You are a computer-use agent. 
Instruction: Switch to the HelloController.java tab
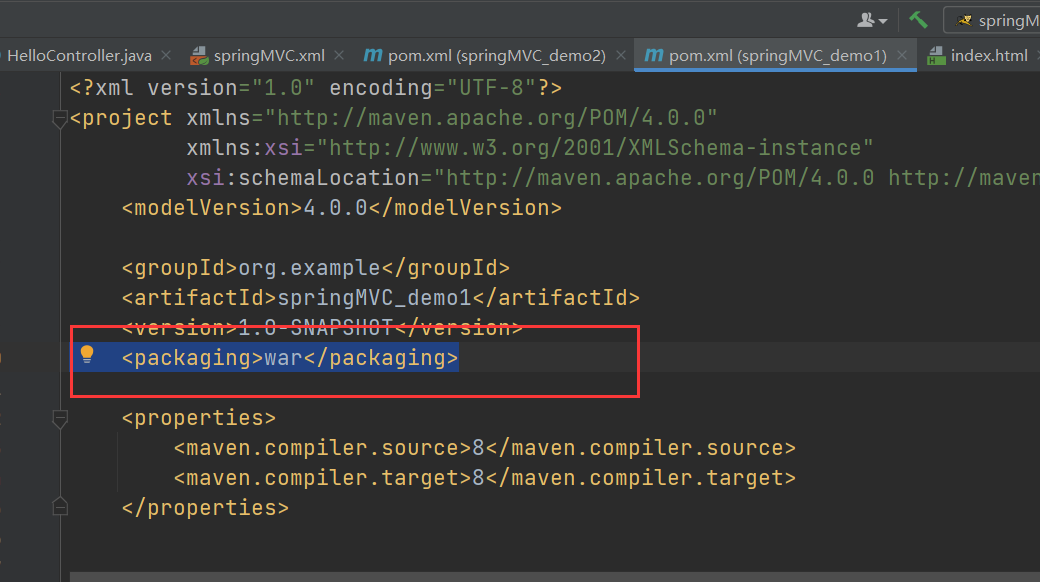click(x=79, y=55)
